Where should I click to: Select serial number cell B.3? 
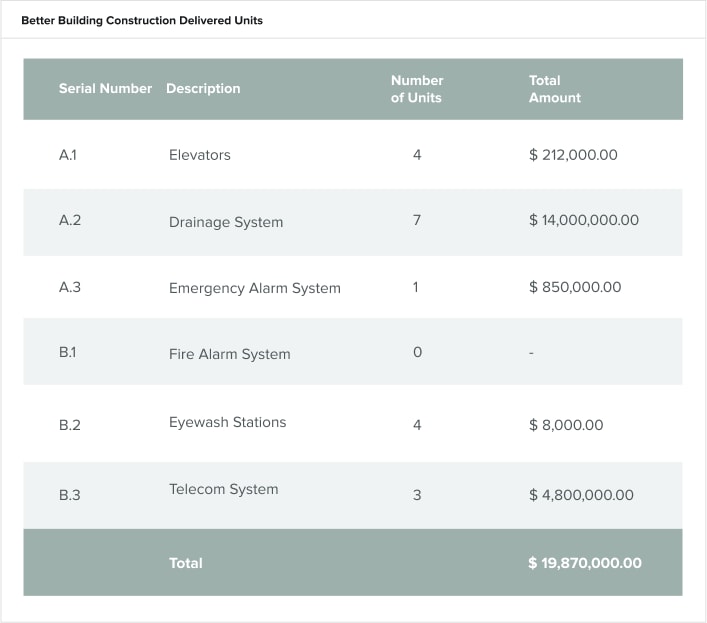coord(70,495)
